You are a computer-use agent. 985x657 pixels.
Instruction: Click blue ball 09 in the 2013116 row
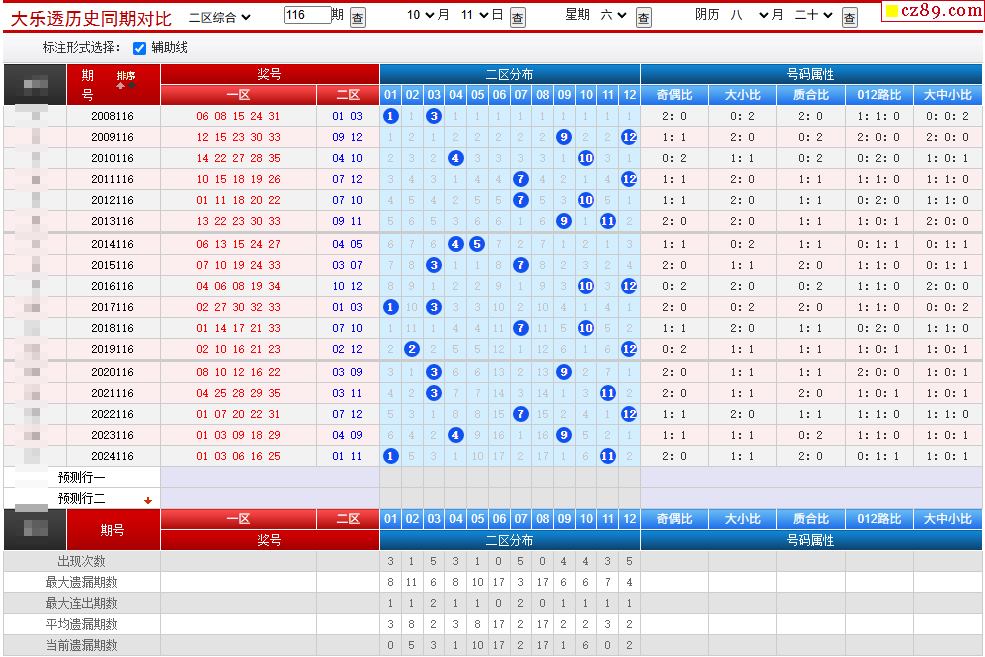point(564,221)
